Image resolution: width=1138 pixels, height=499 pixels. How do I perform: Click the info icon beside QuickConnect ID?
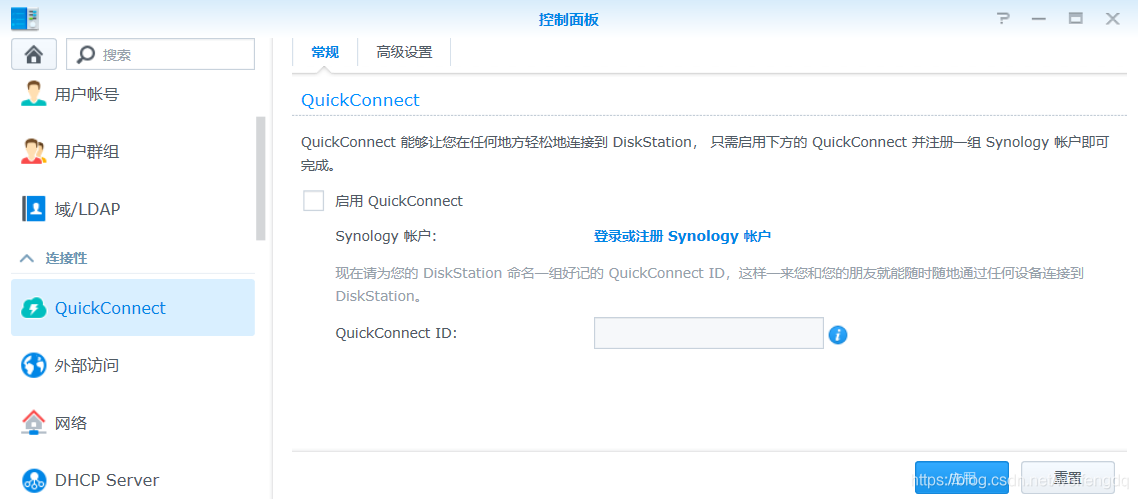click(838, 335)
